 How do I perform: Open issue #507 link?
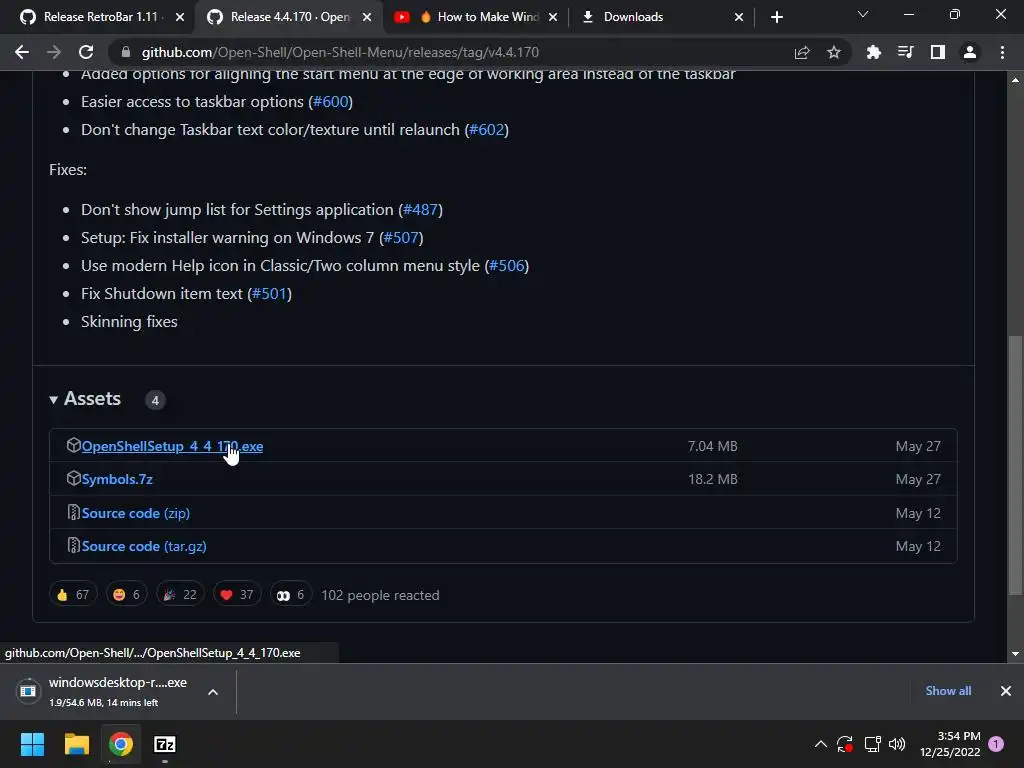tap(401, 238)
